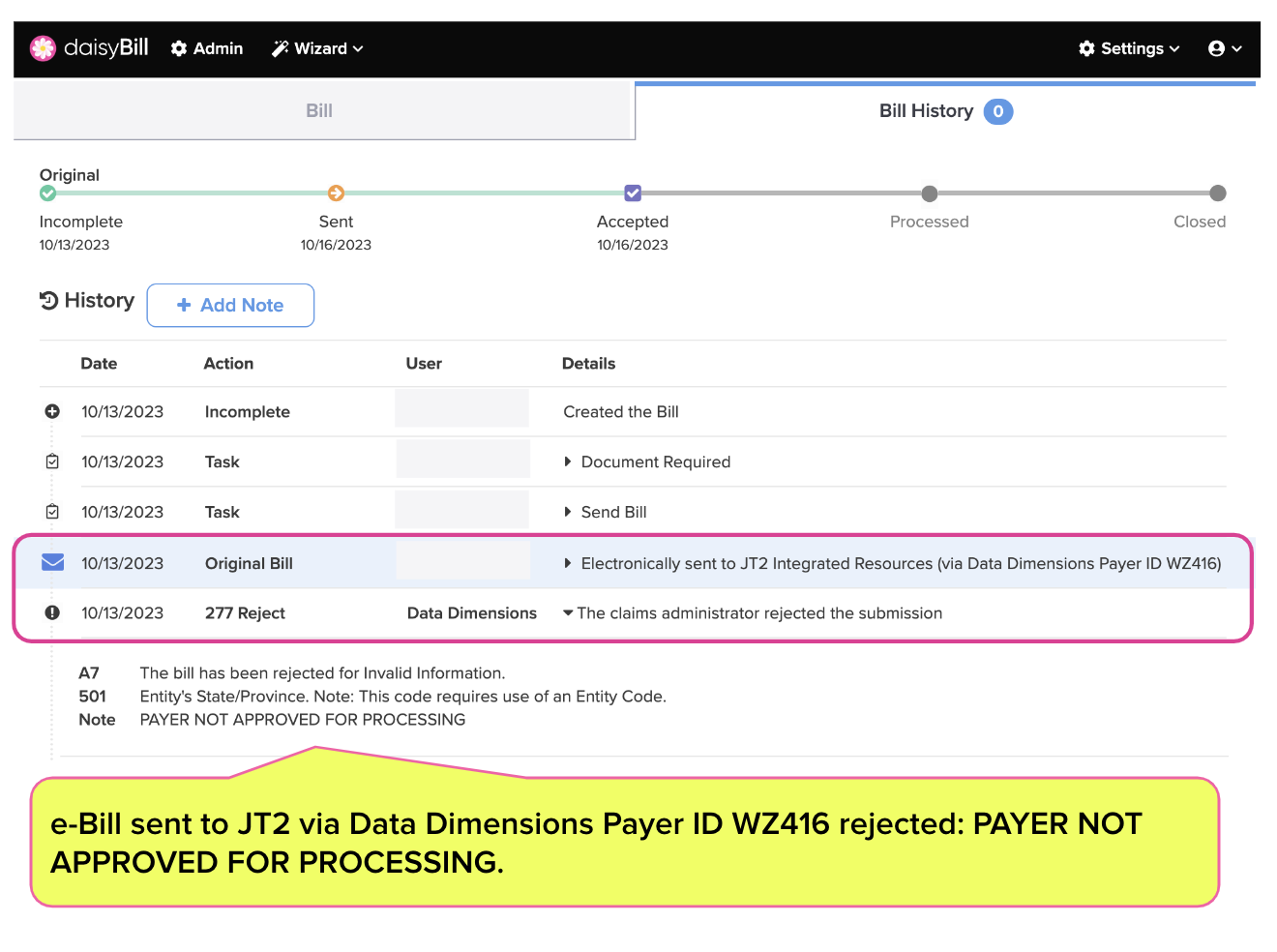1277x952 pixels.
Task: Expand the Document Required details
Action: 568,461
